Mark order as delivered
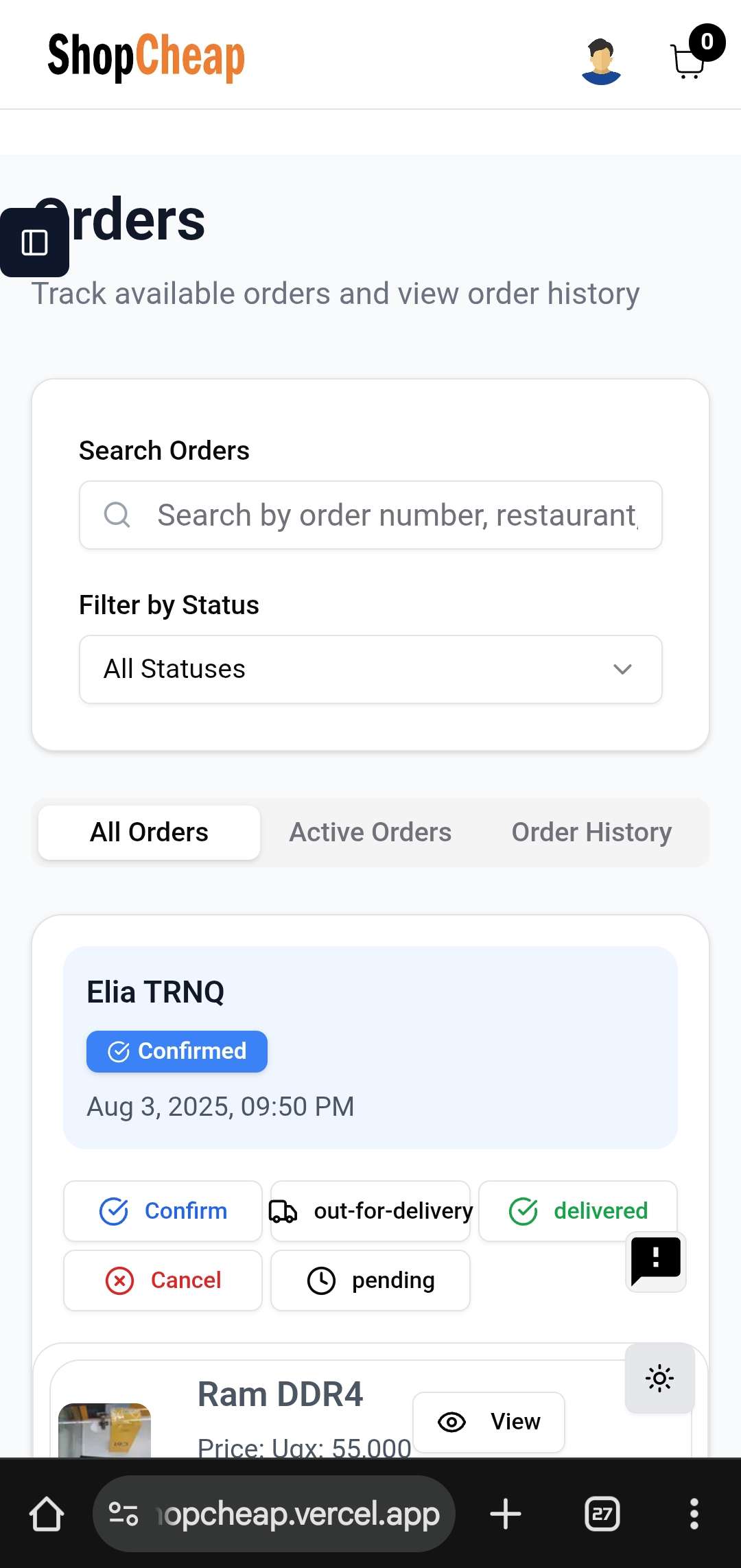The width and height of the screenshot is (741, 1568). pyautogui.click(x=578, y=1211)
